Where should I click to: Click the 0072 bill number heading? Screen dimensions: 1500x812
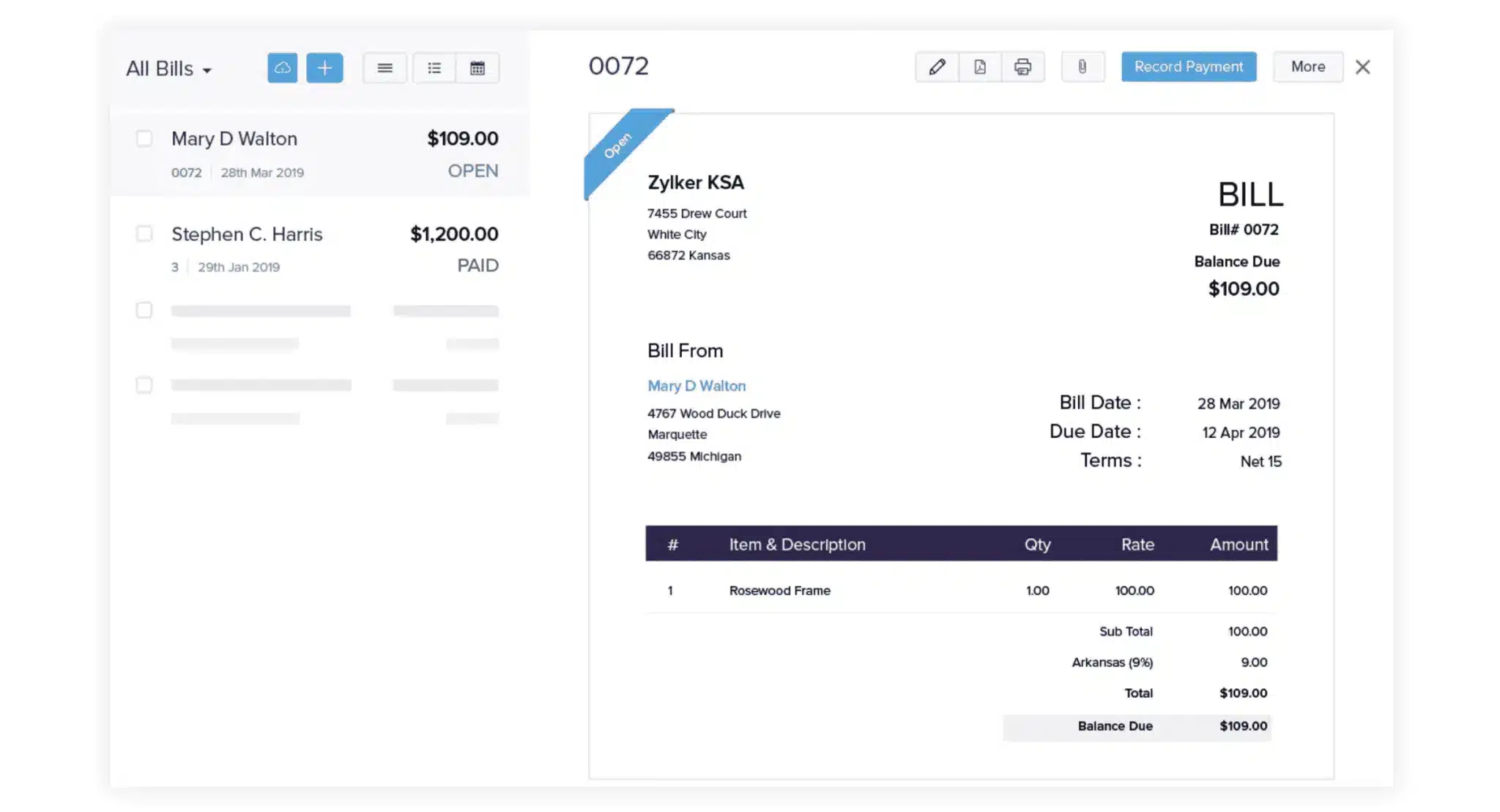(619, 67)
